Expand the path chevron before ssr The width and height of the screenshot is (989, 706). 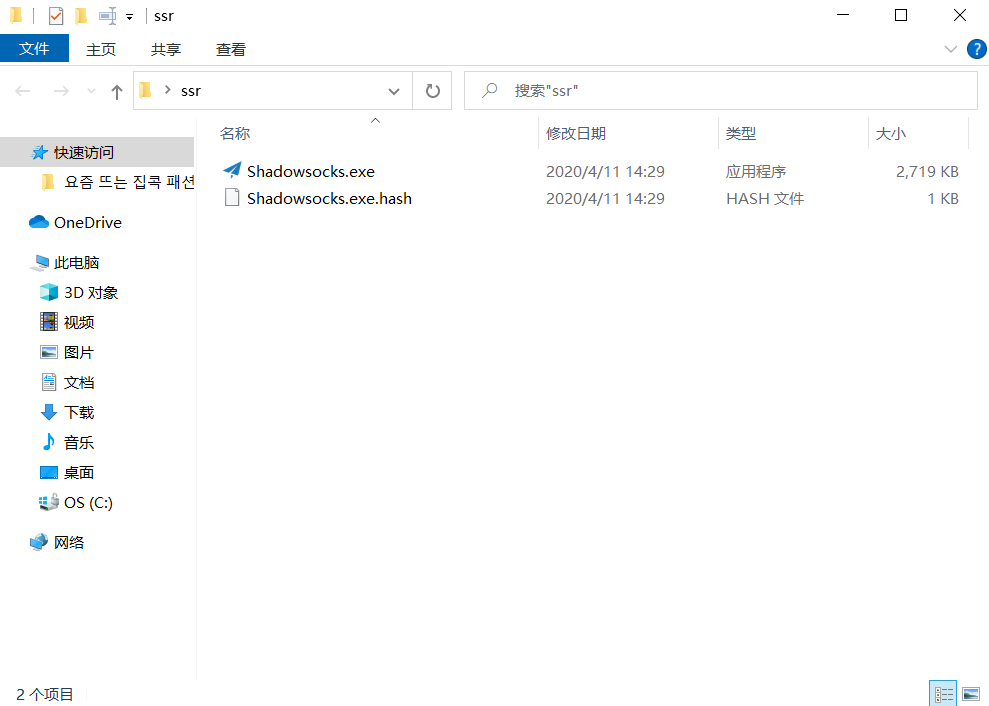click(168, 90)
